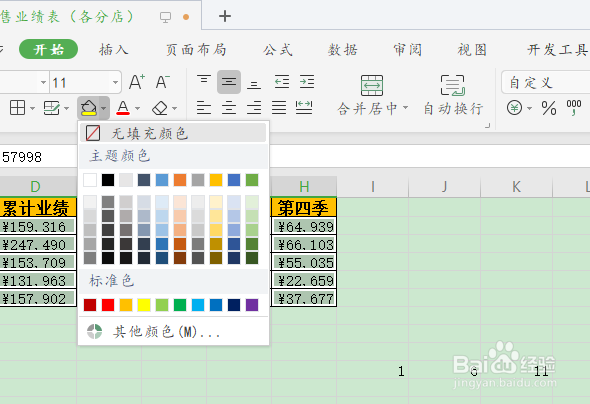The width and height of the screenshot is (590, 404).
Task: Open the font name dropdown arrow
Action: [x=44, y=82]
